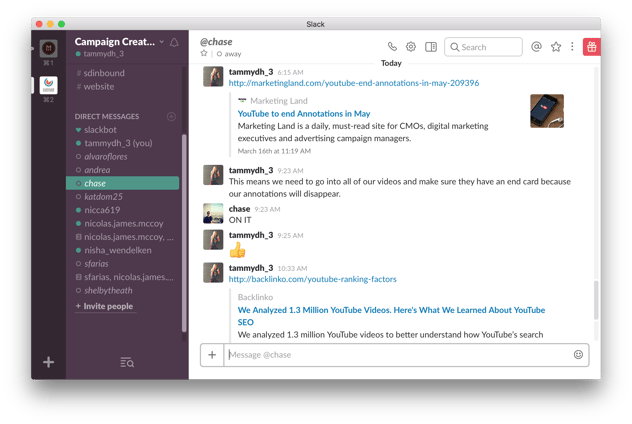Open the Campaign Creat... team menu
Image resolution: width=632 pixels, height=424 pixels.
[x=119, y=42]
